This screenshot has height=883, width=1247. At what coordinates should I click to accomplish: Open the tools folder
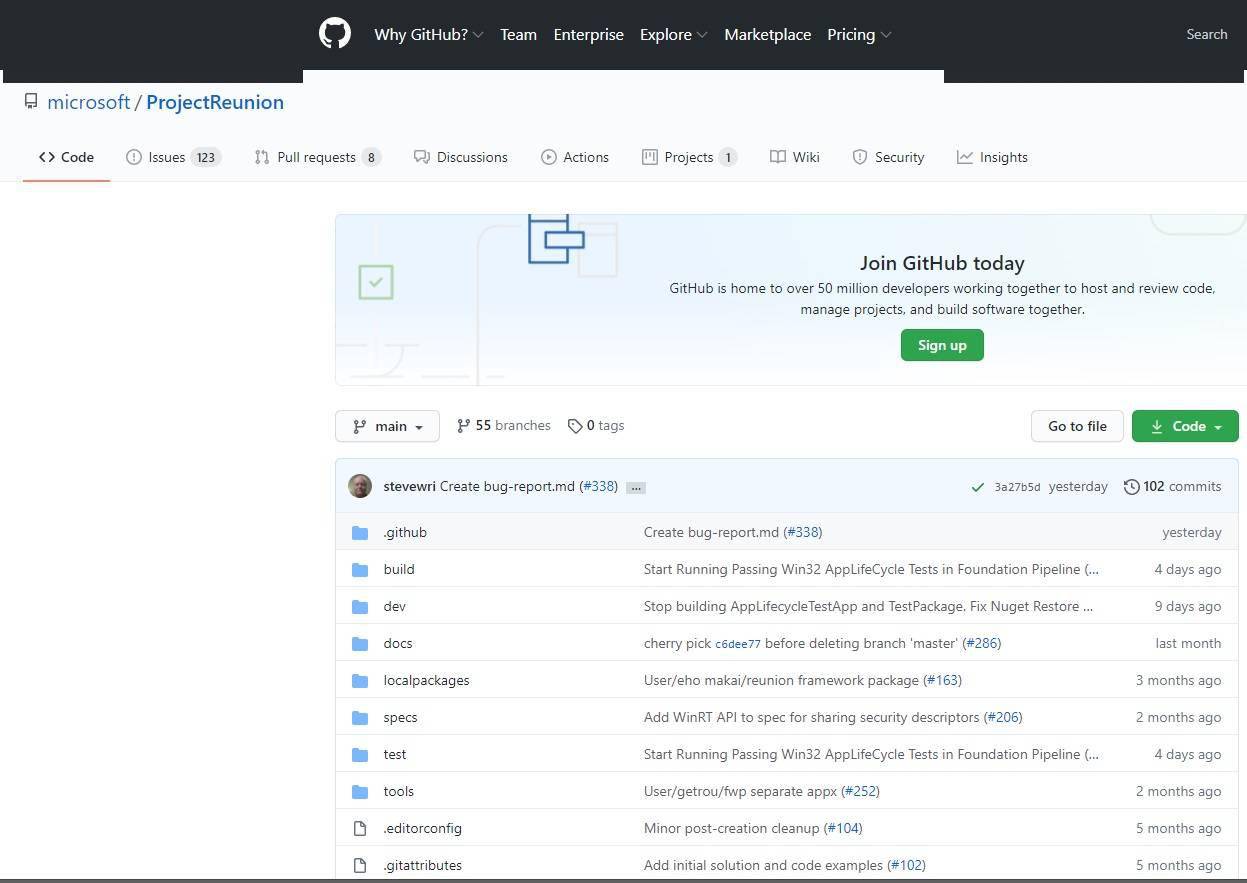pyautogui.click(x=399, y=791)
